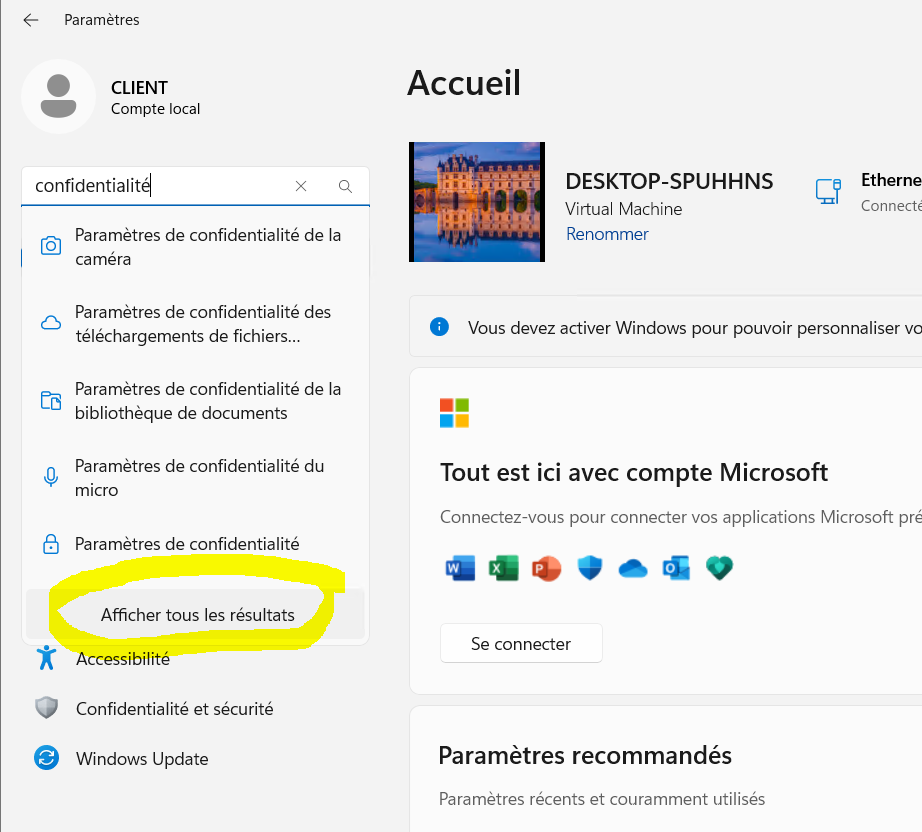
Task: Click the DESKTOP-SPUHHNS device thumbnail
Action: coord(476,202)
